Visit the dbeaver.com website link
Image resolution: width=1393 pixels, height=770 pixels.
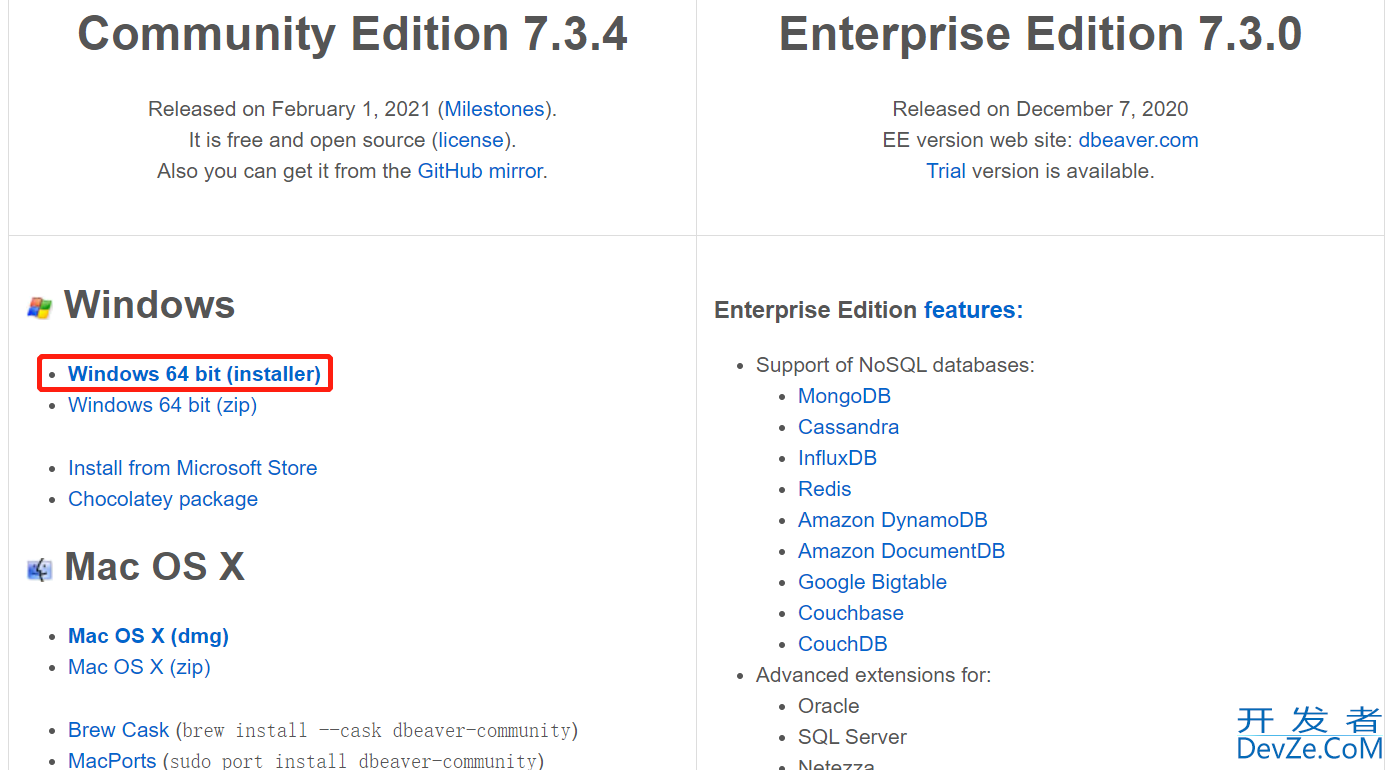(x=1138, y=140)
